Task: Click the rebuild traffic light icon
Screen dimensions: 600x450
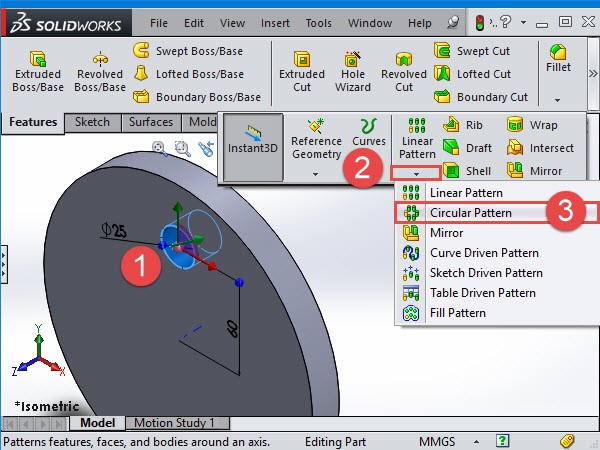Action: [479, 23]
